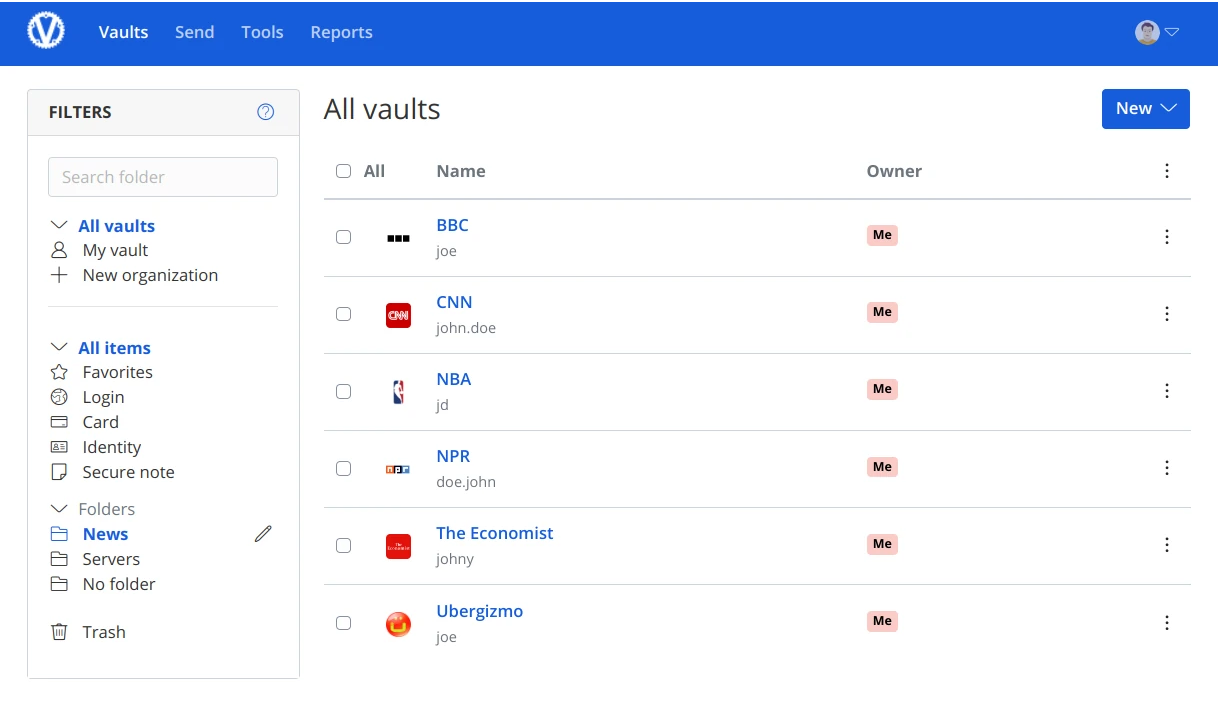The height and width of the screenshot is (712, 1219).
Task: Click the three-dot menu in table header
Action: point(1166,171)
